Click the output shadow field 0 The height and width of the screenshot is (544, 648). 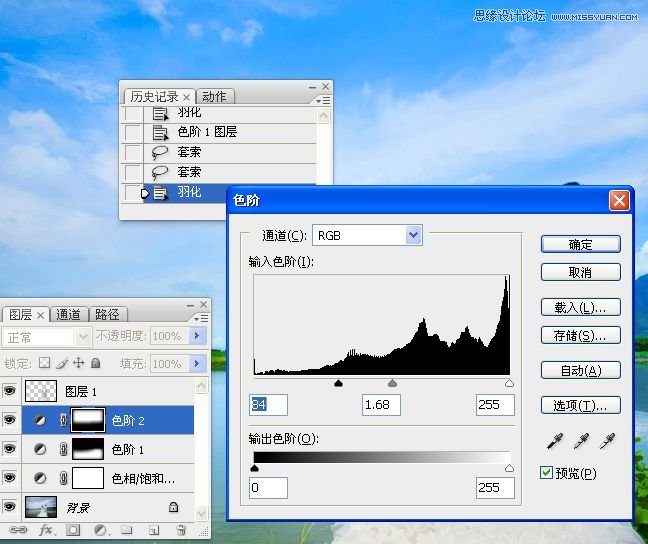268,488
